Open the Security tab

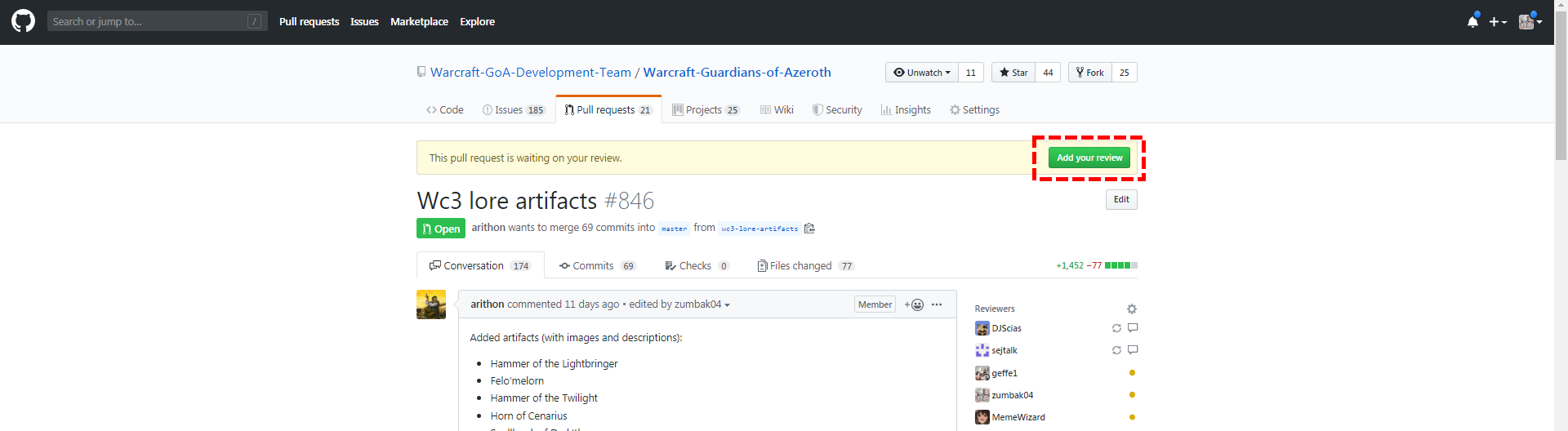point(837,110)
